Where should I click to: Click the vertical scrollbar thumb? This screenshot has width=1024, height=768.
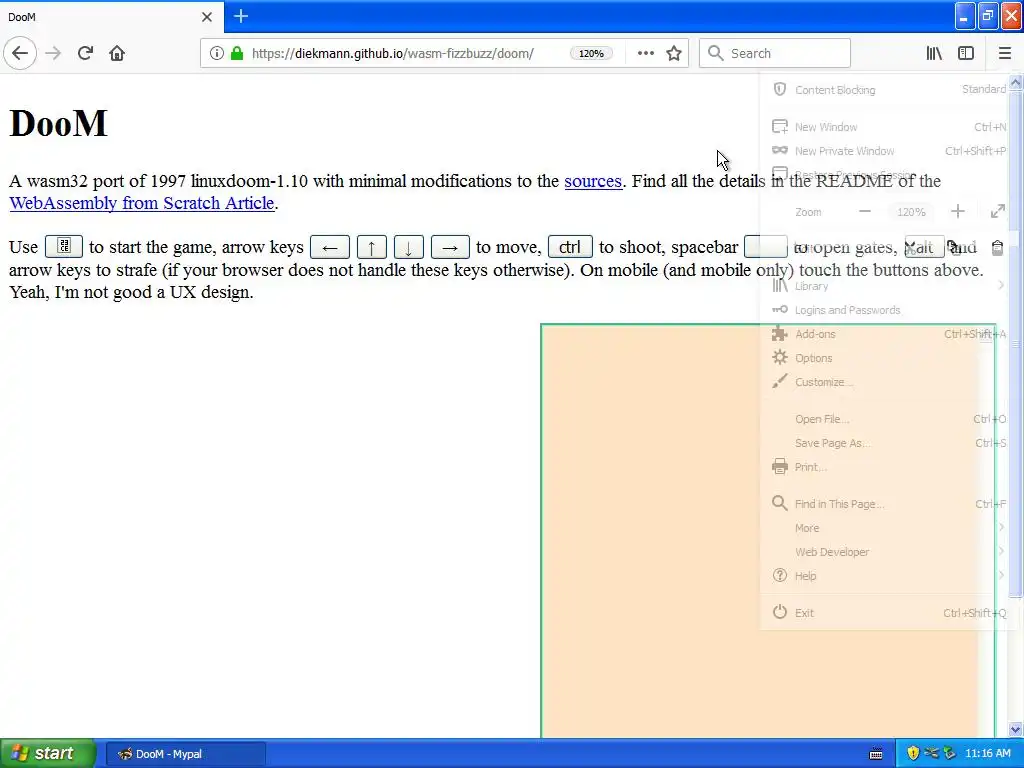pyautogui.click(x=1016, y=344)
